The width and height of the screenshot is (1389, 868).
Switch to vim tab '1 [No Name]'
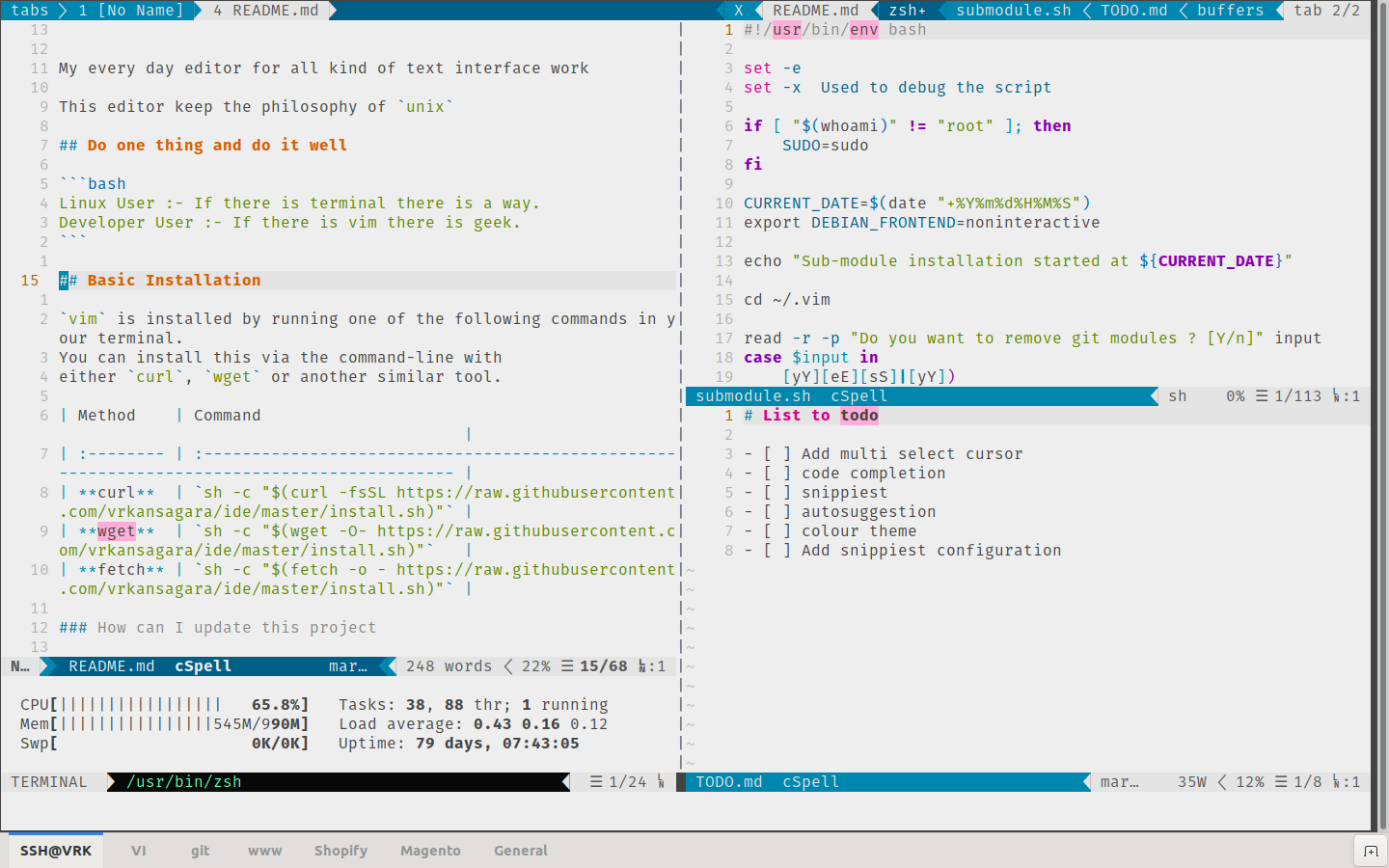click(x=131, y=11)
